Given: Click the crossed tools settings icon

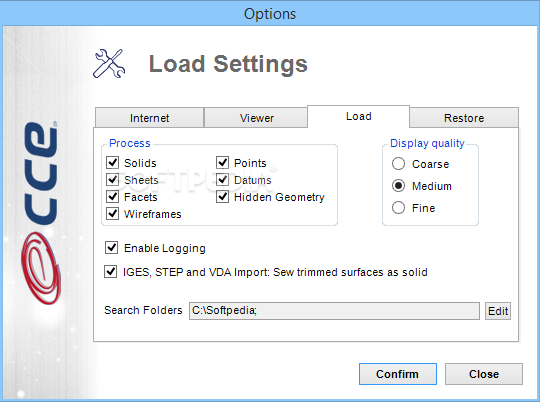Looking at the screenshot, I should pyautogui.click(x=109, y=63).
